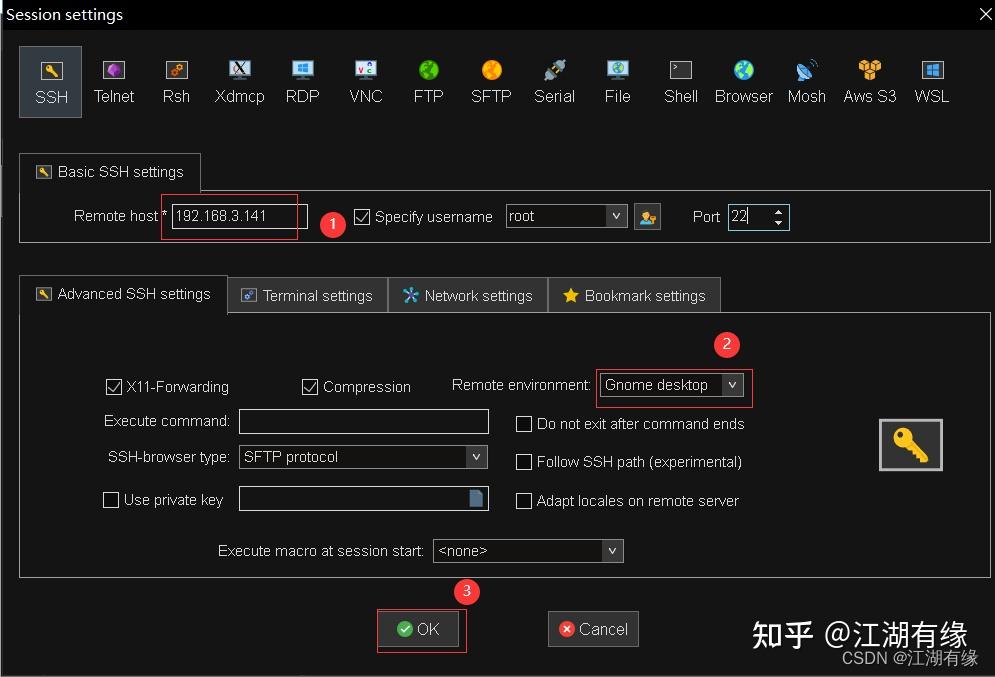Switch to Bookmark settings tab
This screenshot has height=677, width=995.
(x=634, y=296)
